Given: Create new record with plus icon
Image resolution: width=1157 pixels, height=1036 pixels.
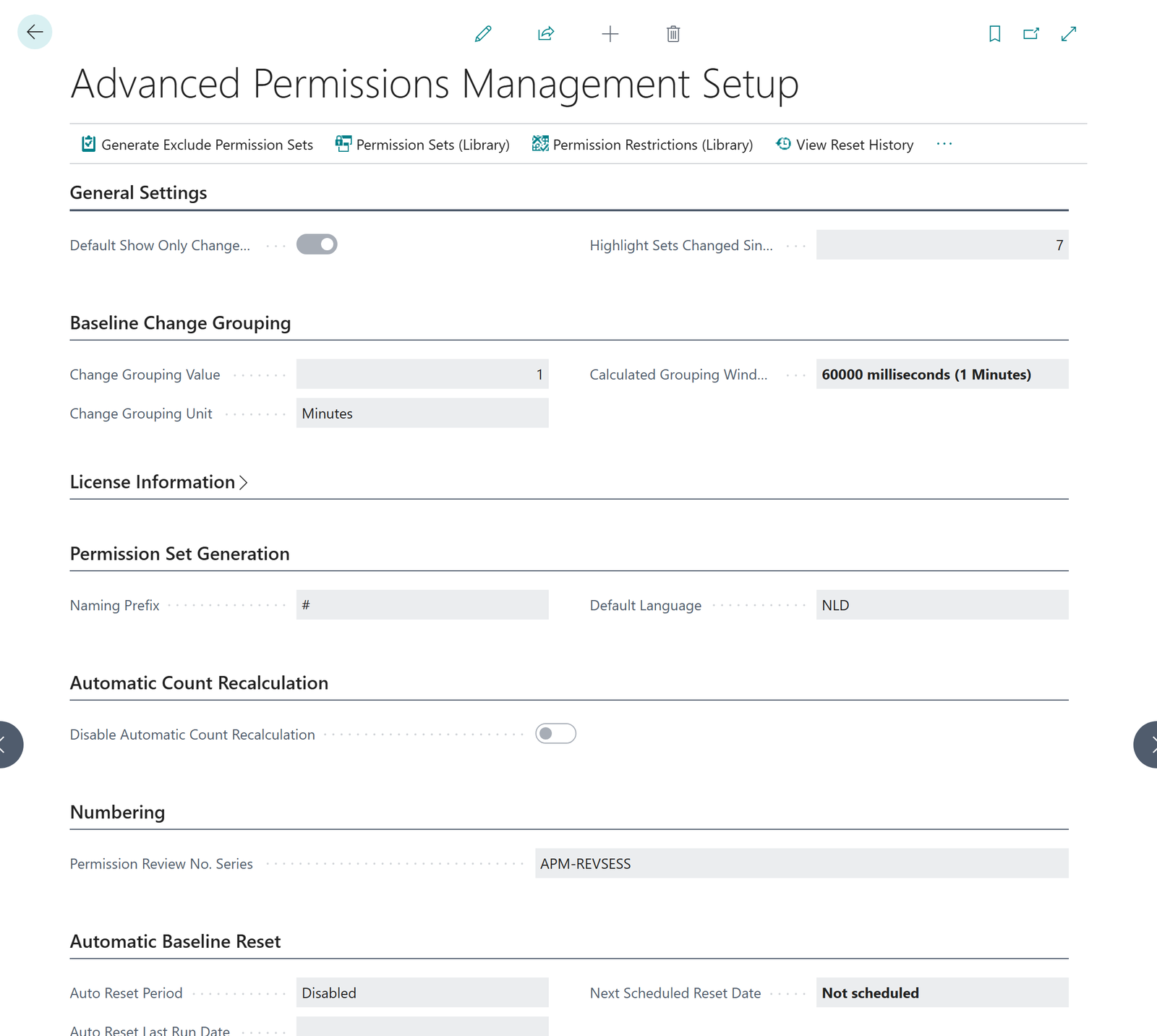Looking at the screenshot, I should coord(610,34).
